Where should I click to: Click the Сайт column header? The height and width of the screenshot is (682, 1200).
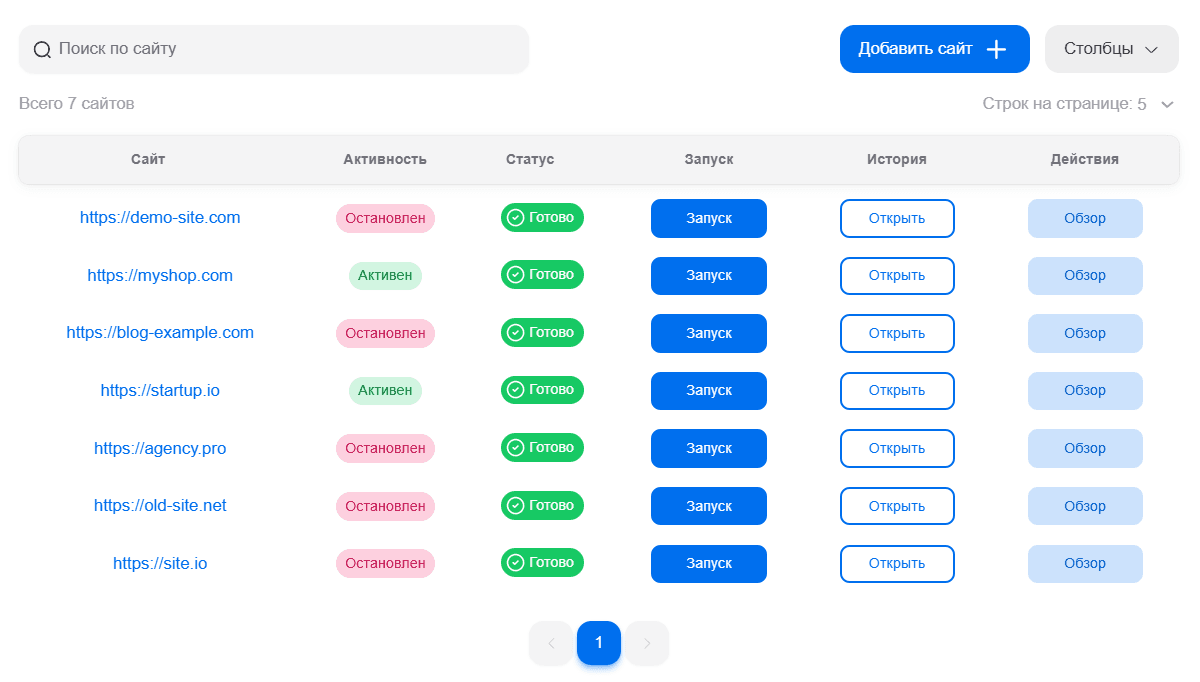(x=148, y=159)
